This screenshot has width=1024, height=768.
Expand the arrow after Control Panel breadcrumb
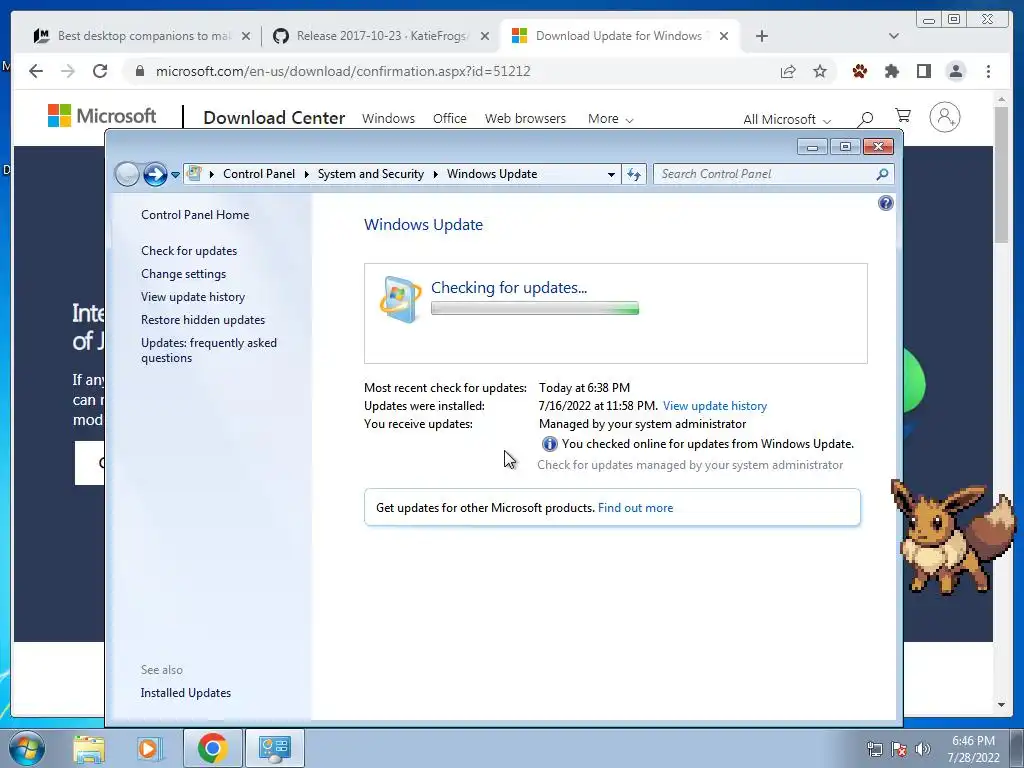[x=306, y=174]
